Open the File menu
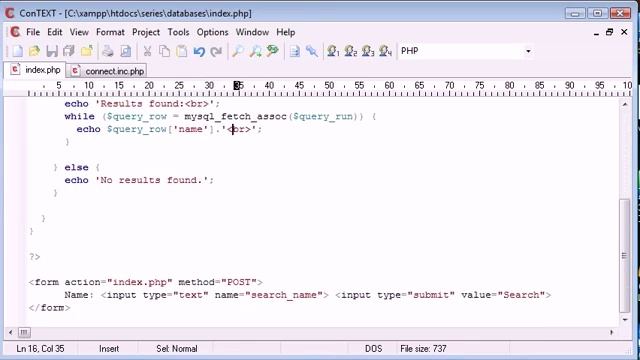The width and height of the screenshot is (640, 360). [33, 32]
